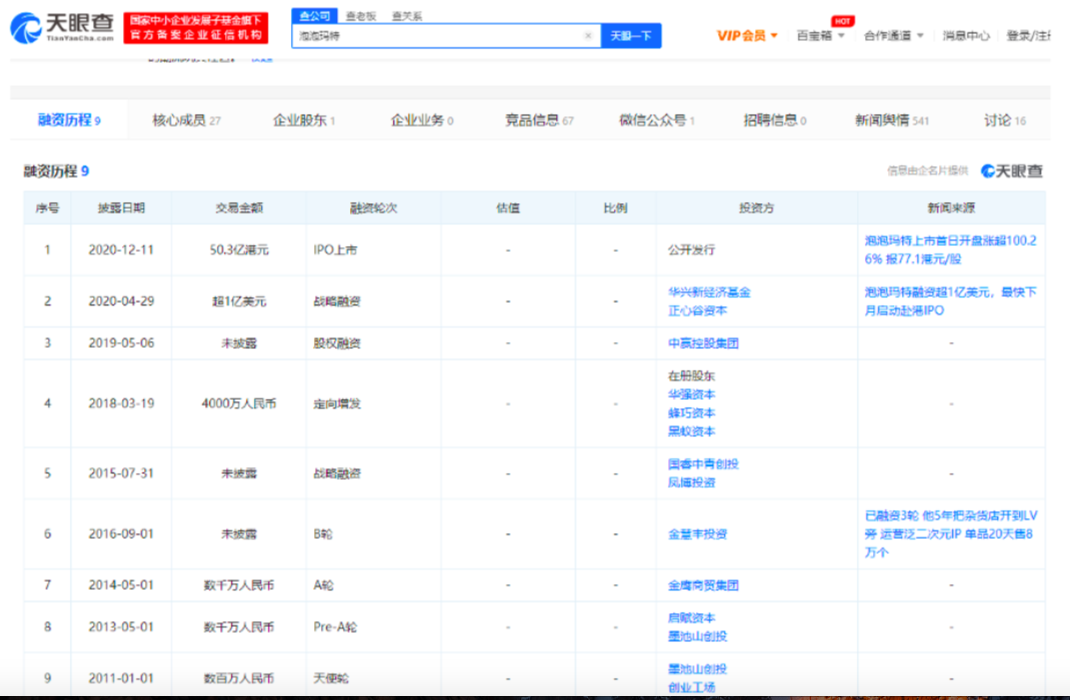Switch to the 企业股东 tab
1070x700 pixels.
pyautogui.click(x=304, y=120)
